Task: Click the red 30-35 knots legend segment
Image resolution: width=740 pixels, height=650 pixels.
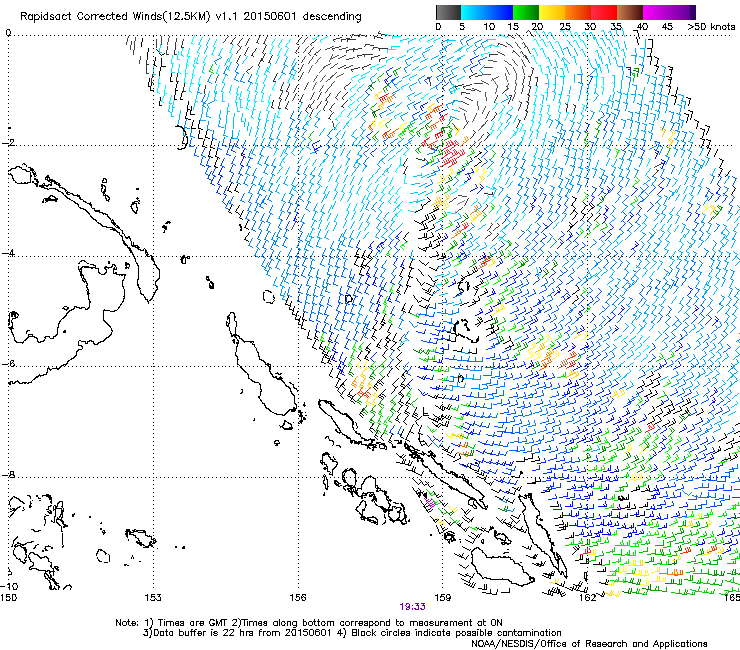Action: [x=604, y=12]
